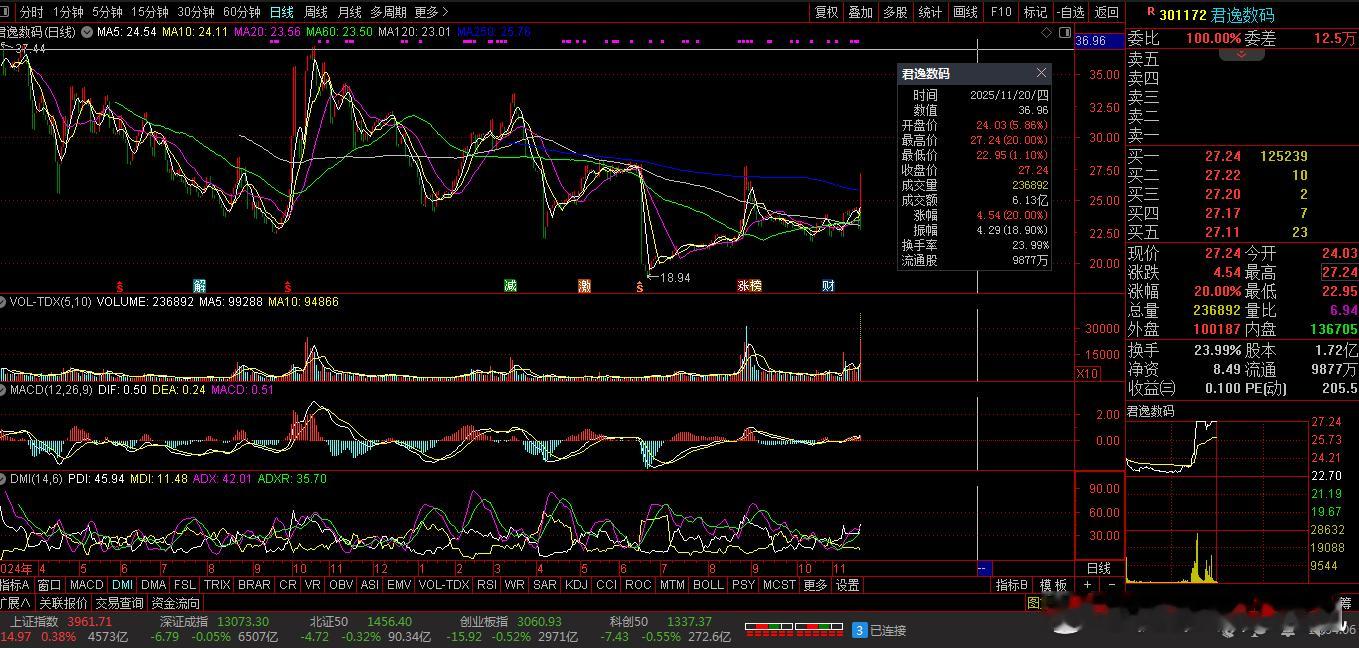
Task: Click the 减 event icon on chart
Action: point(510,286)
